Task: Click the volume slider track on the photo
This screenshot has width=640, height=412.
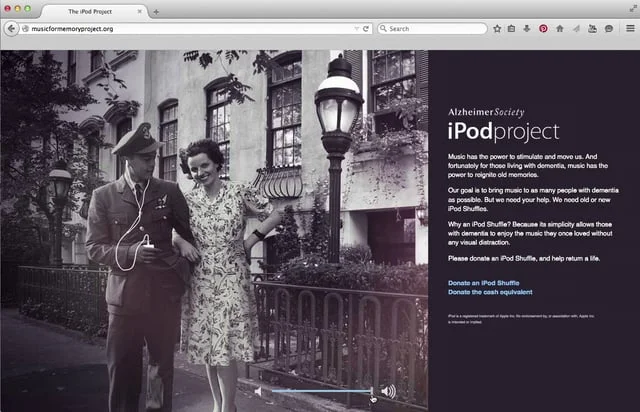Action: [x=322, y=391]
